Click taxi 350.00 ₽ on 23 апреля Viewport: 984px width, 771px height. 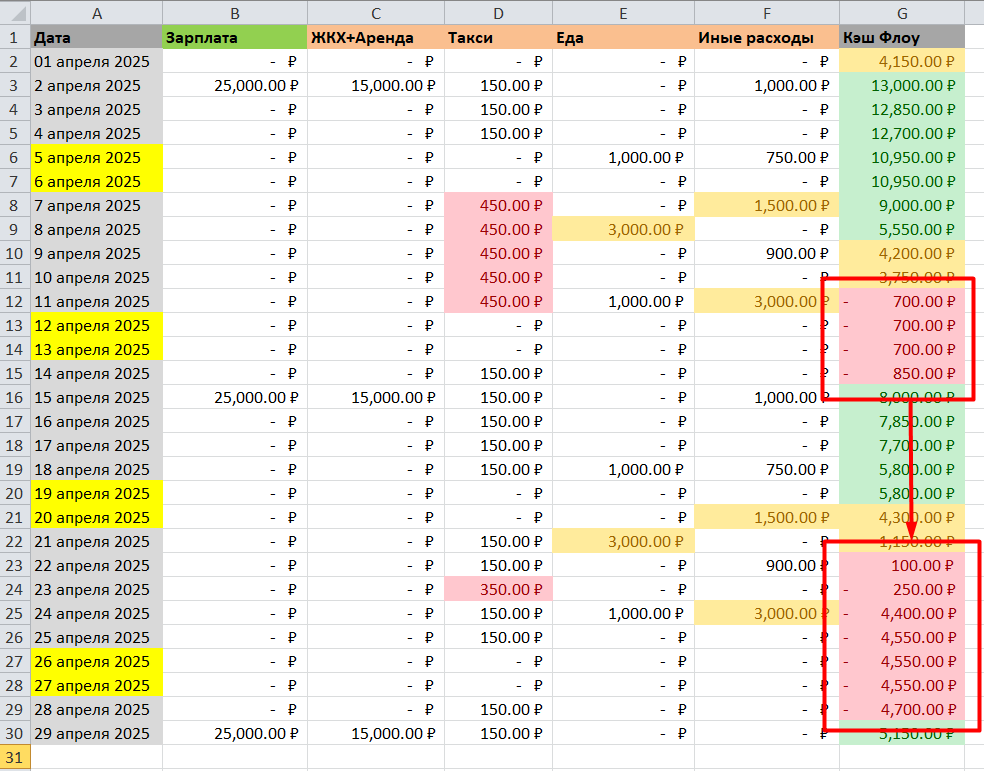498,590
